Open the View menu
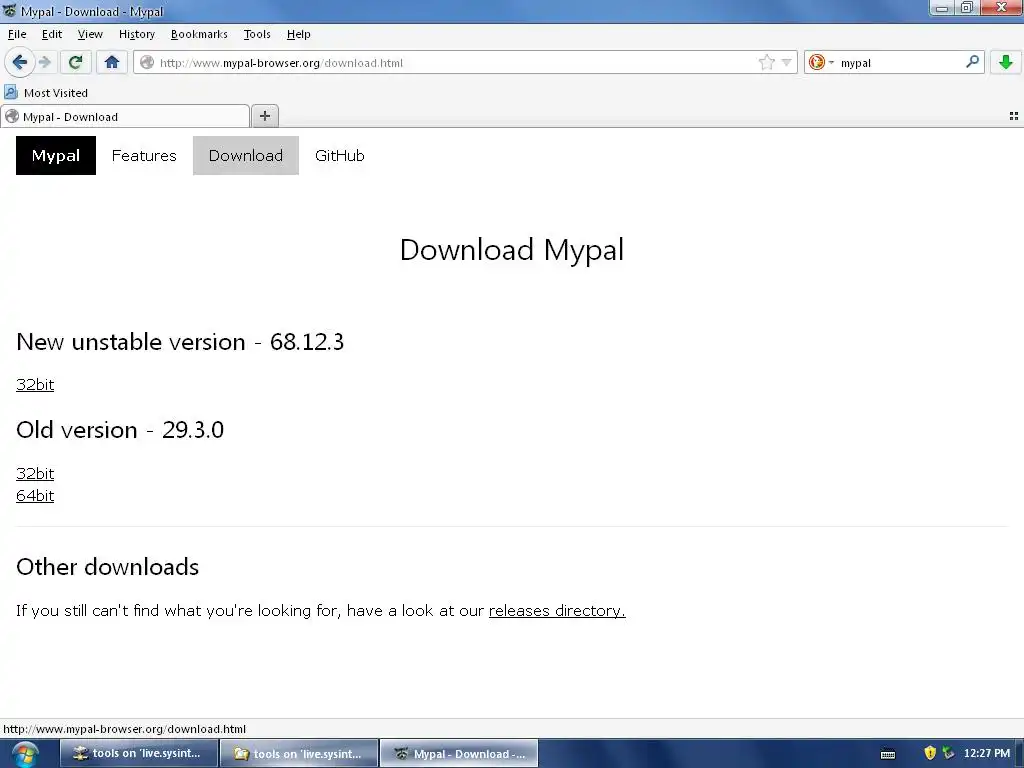Image resolution: width=1024 pixels, height=768 pixels. 90,34
